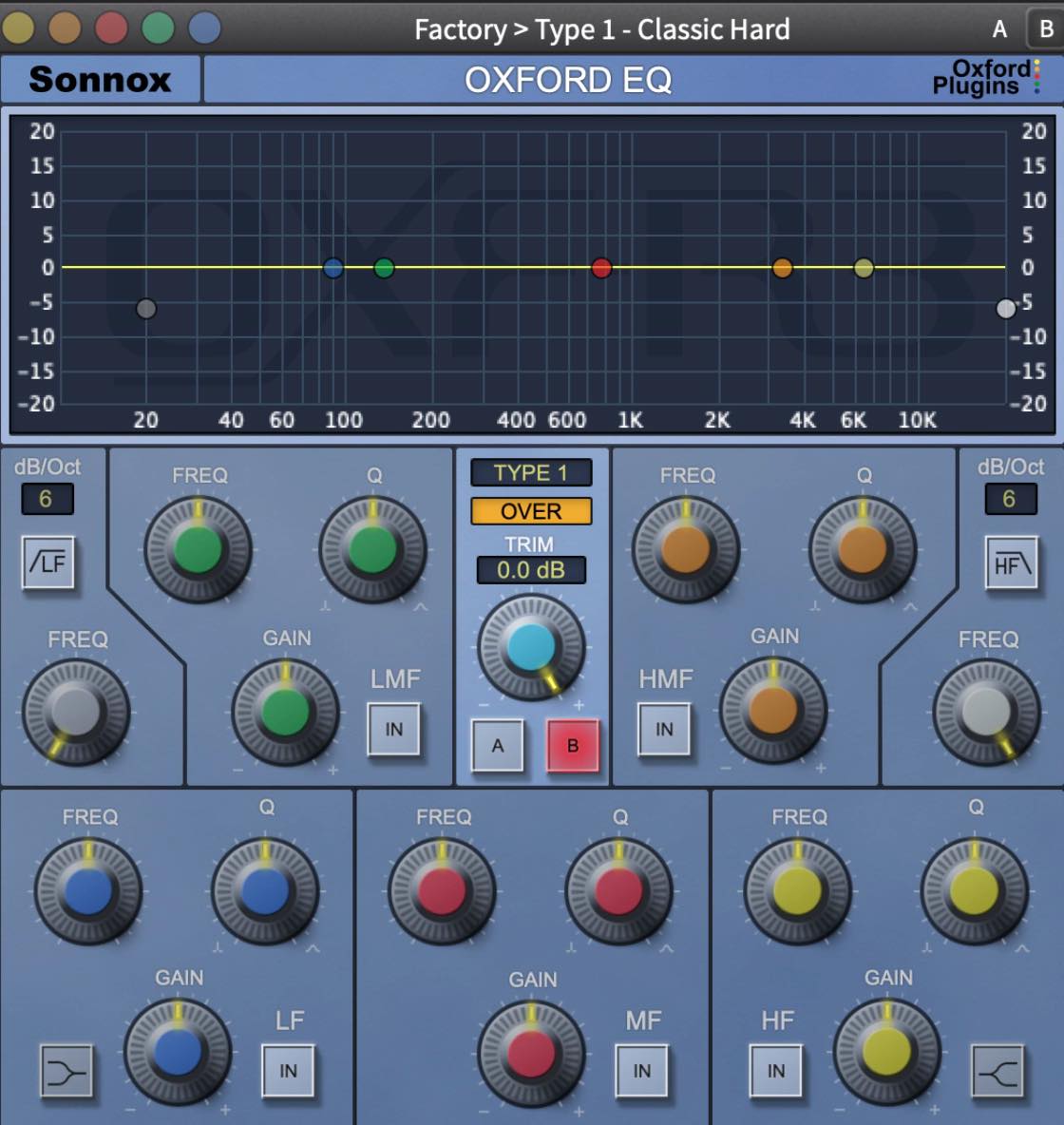Toggle the LMF band IN button
Image resolution: width=1064 pixels, height=1125 pixels.
[394, 729]
